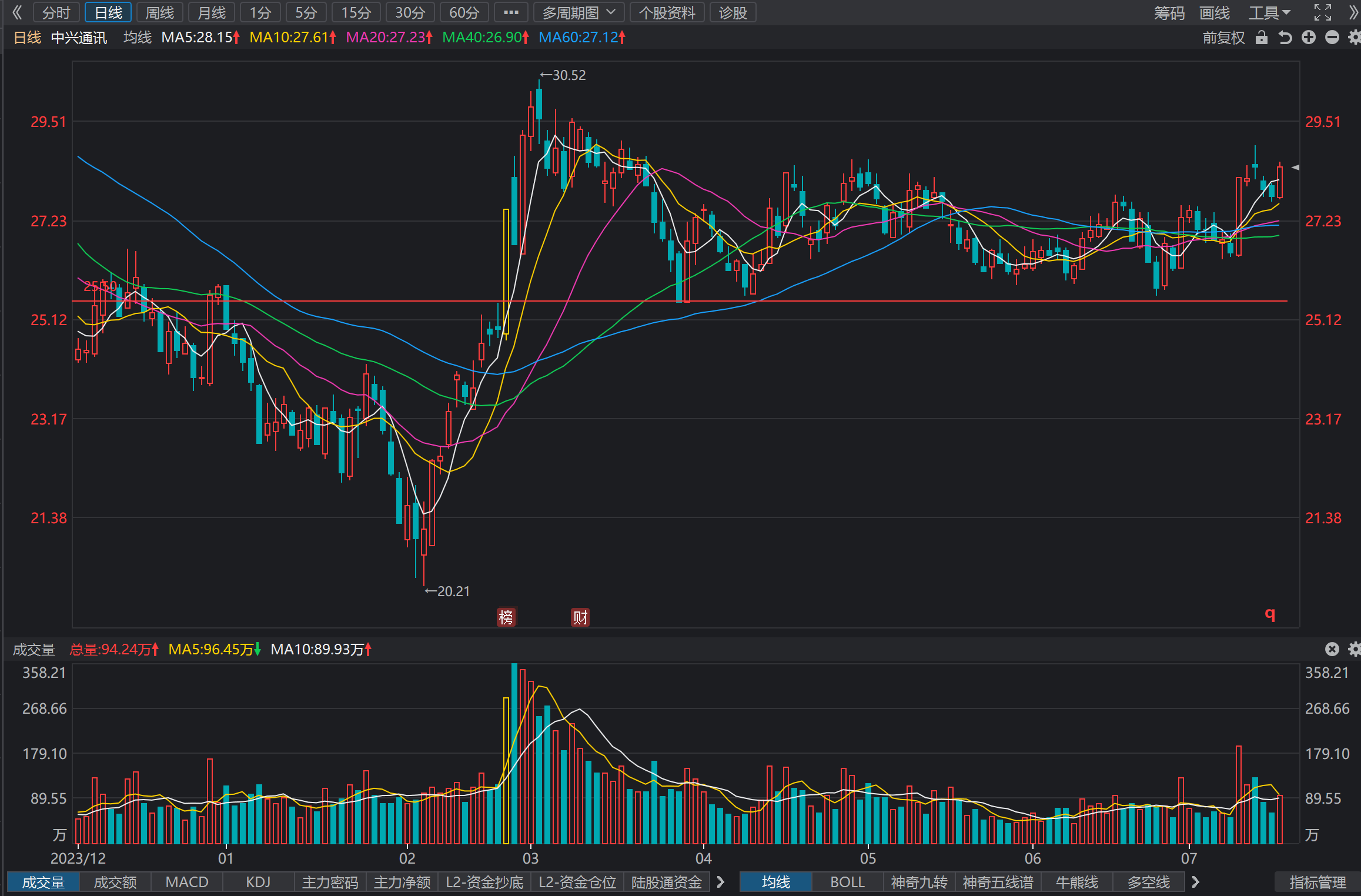Open 诊股 stock diagnosis
Screen dimensions: 1361x896
tap(733, 12)
